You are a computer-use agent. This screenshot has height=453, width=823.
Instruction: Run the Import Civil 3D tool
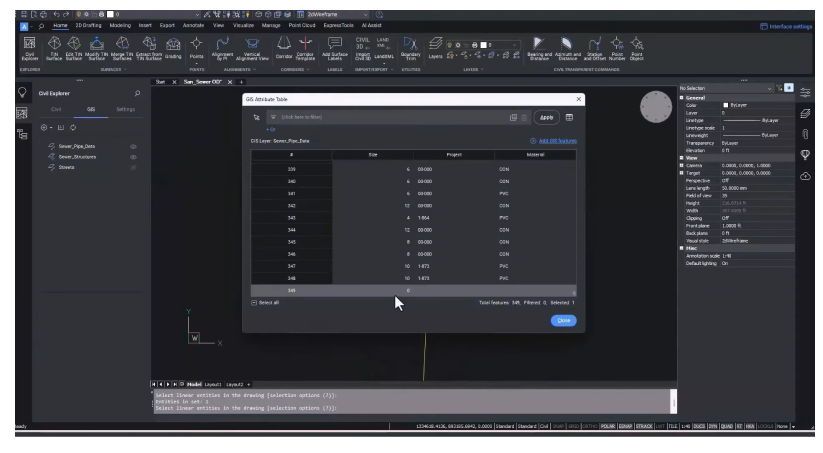click(363, 48)
